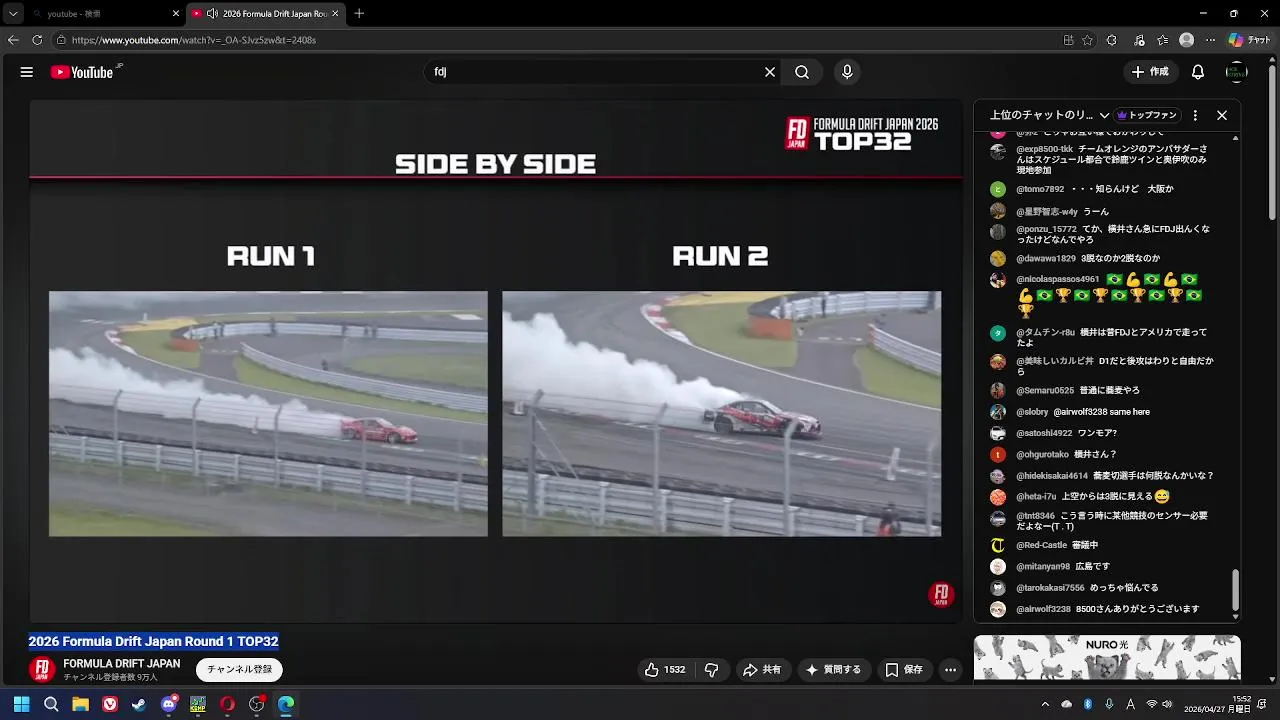Image resolution: width=1280 pixels, height=720 pixels.
Task: Open the YouTube account avatar menu
Action: click(x=1237, y=72)
